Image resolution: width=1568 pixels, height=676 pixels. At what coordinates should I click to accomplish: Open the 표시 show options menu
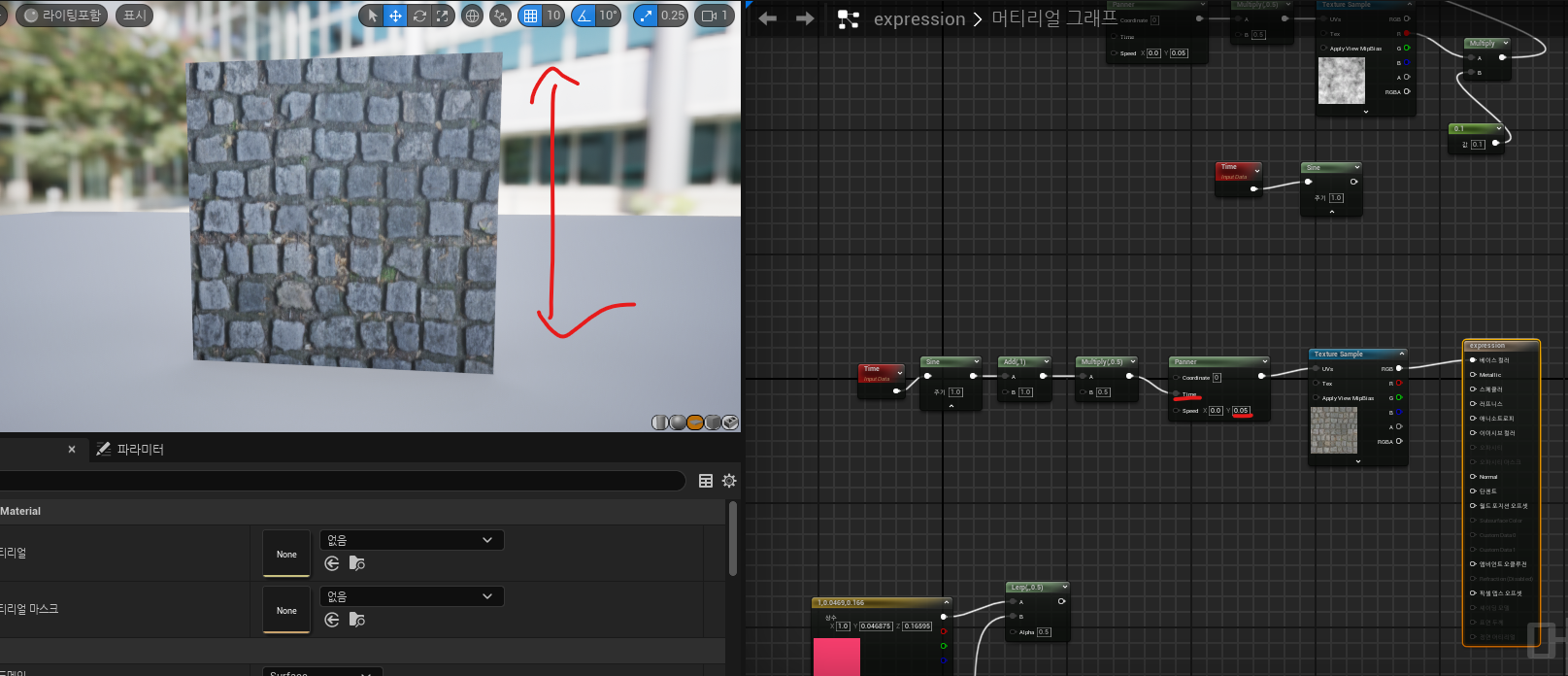click(x=134, y=16)
